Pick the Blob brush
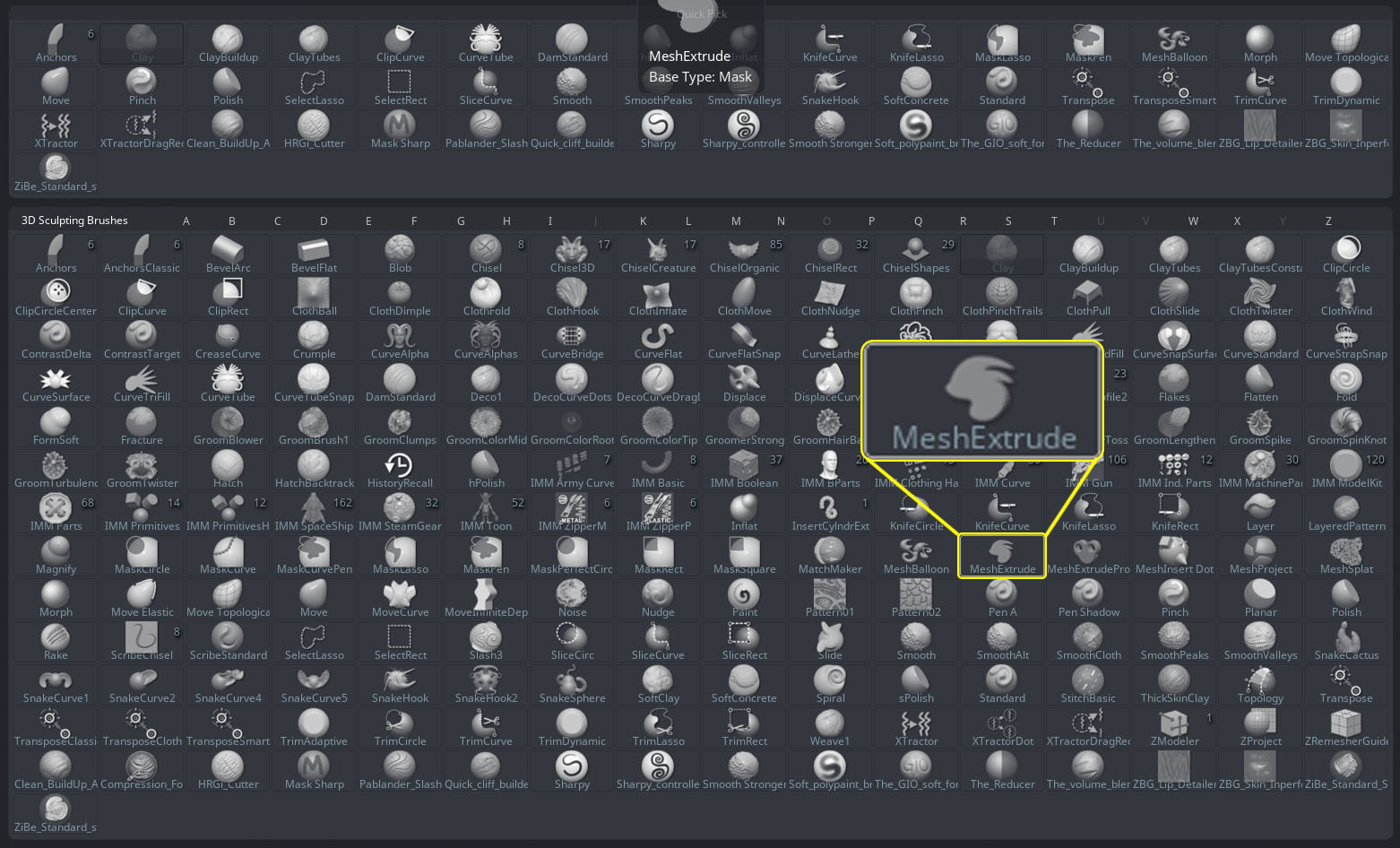 400,255
